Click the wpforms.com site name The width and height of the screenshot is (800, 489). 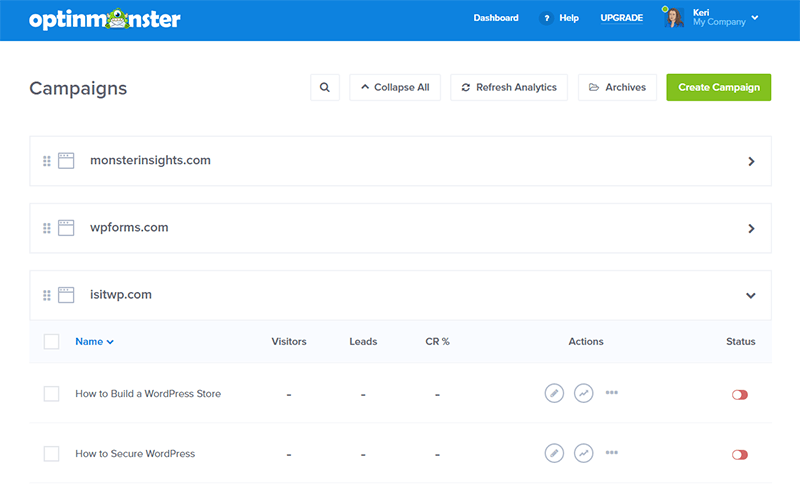pyautogui.click(x=129, y=228)
